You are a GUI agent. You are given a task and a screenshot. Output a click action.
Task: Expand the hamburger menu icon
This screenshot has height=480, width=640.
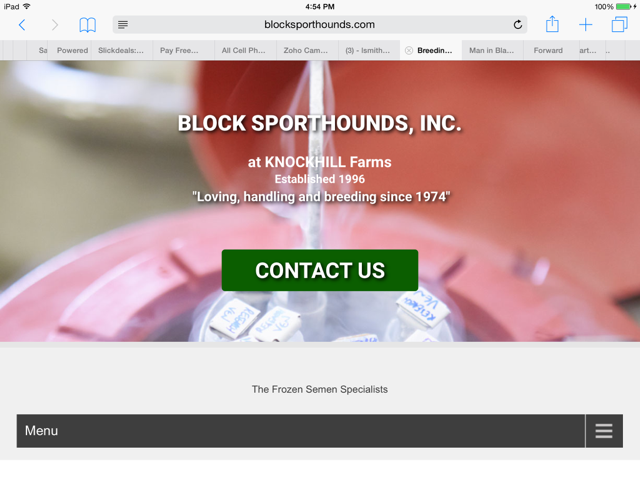(604, 431)
